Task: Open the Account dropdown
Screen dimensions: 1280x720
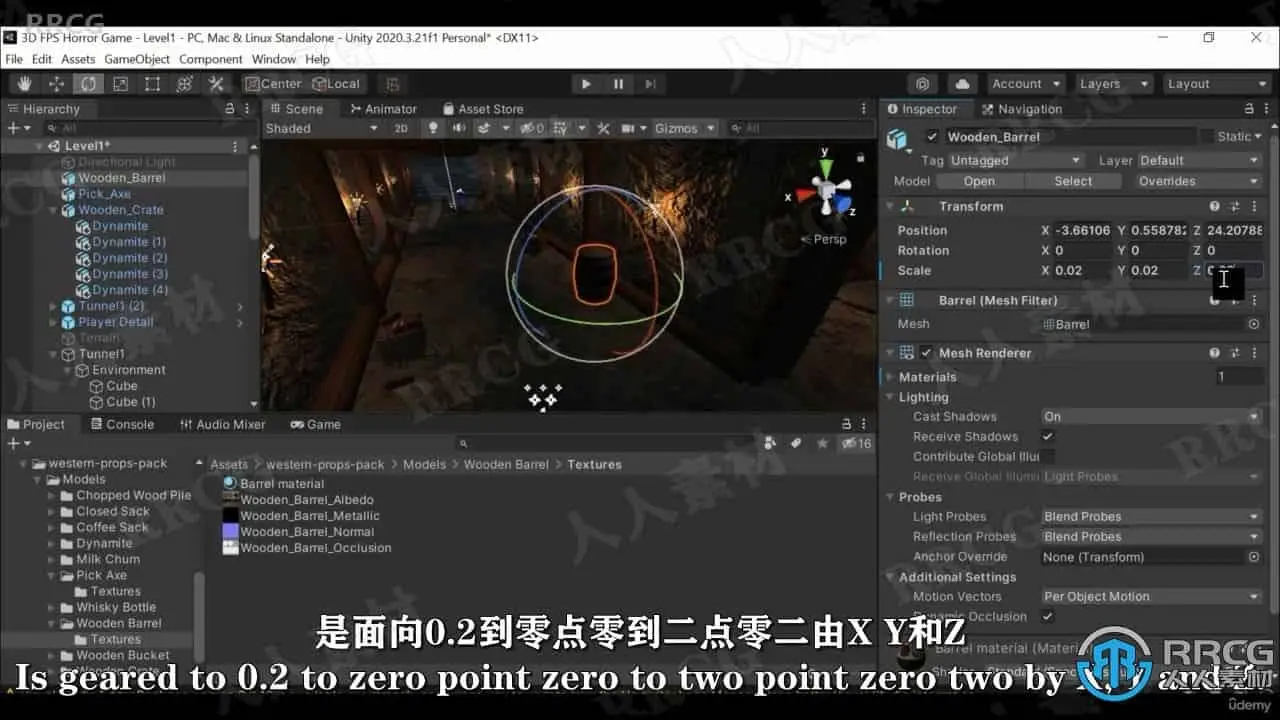Action: point(1025,84)
